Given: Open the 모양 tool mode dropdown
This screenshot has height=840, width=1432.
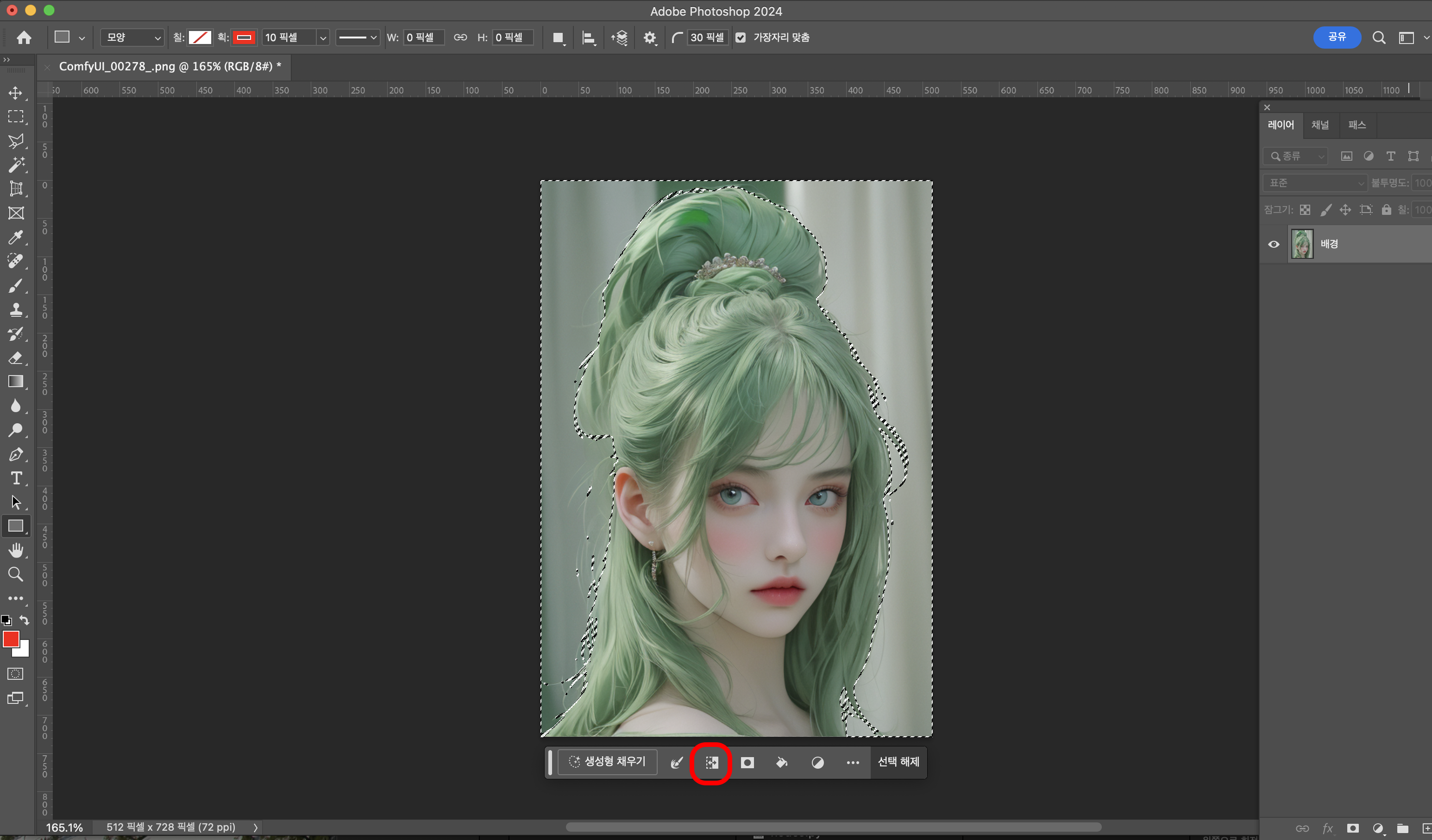Looking at the screenshot, I should pos(133,38).
